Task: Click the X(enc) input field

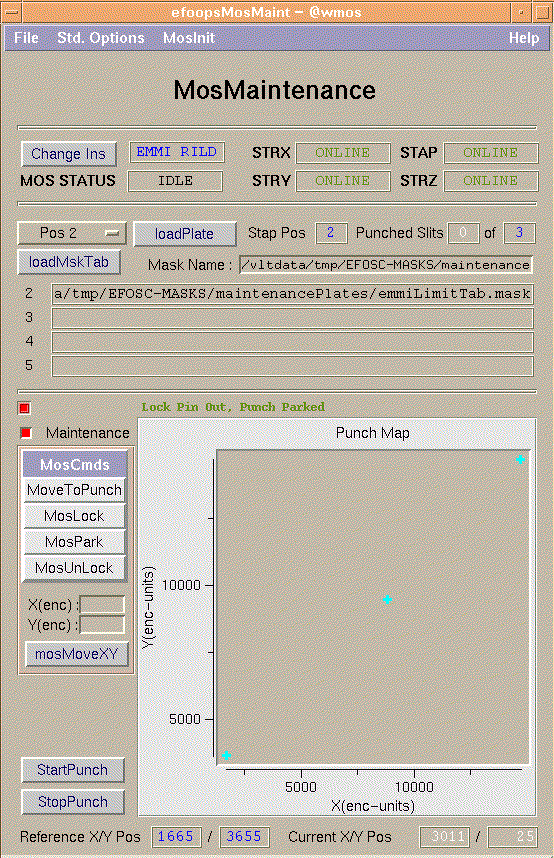Action: [x=102, y=605]
